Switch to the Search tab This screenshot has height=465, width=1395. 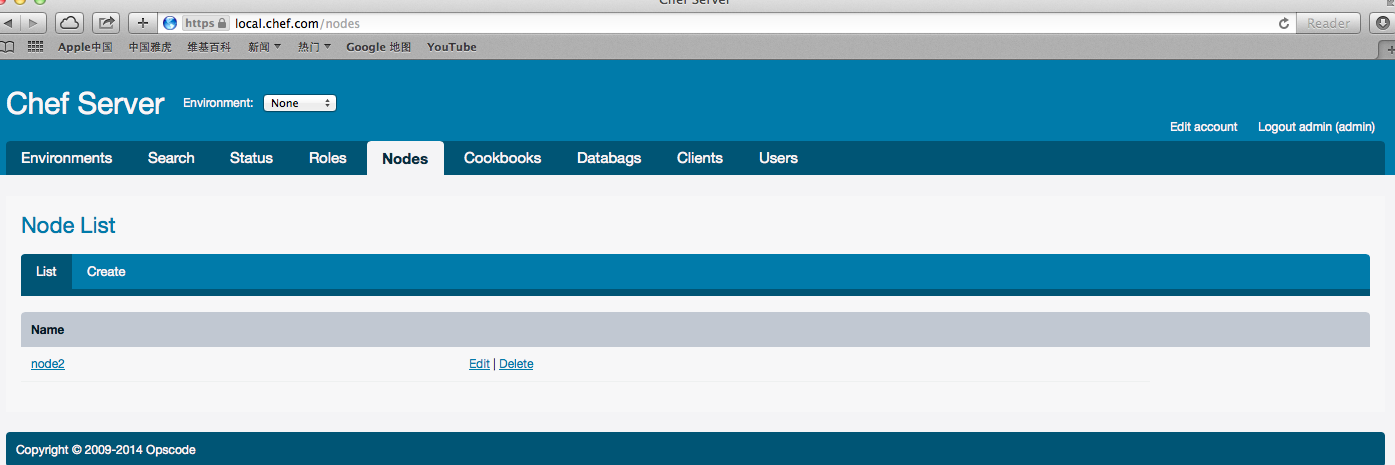(x=171, y=158)
